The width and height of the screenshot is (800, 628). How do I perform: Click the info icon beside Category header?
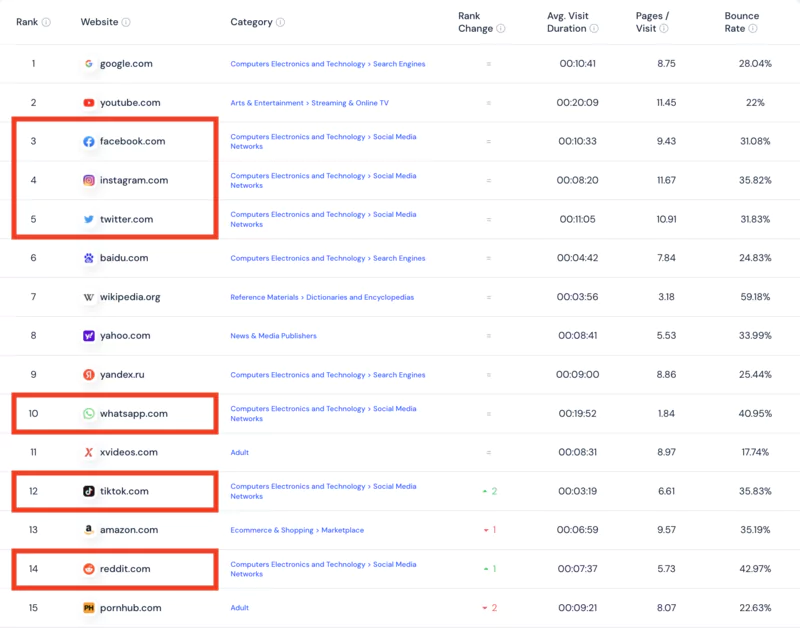(x=280, y=22)
